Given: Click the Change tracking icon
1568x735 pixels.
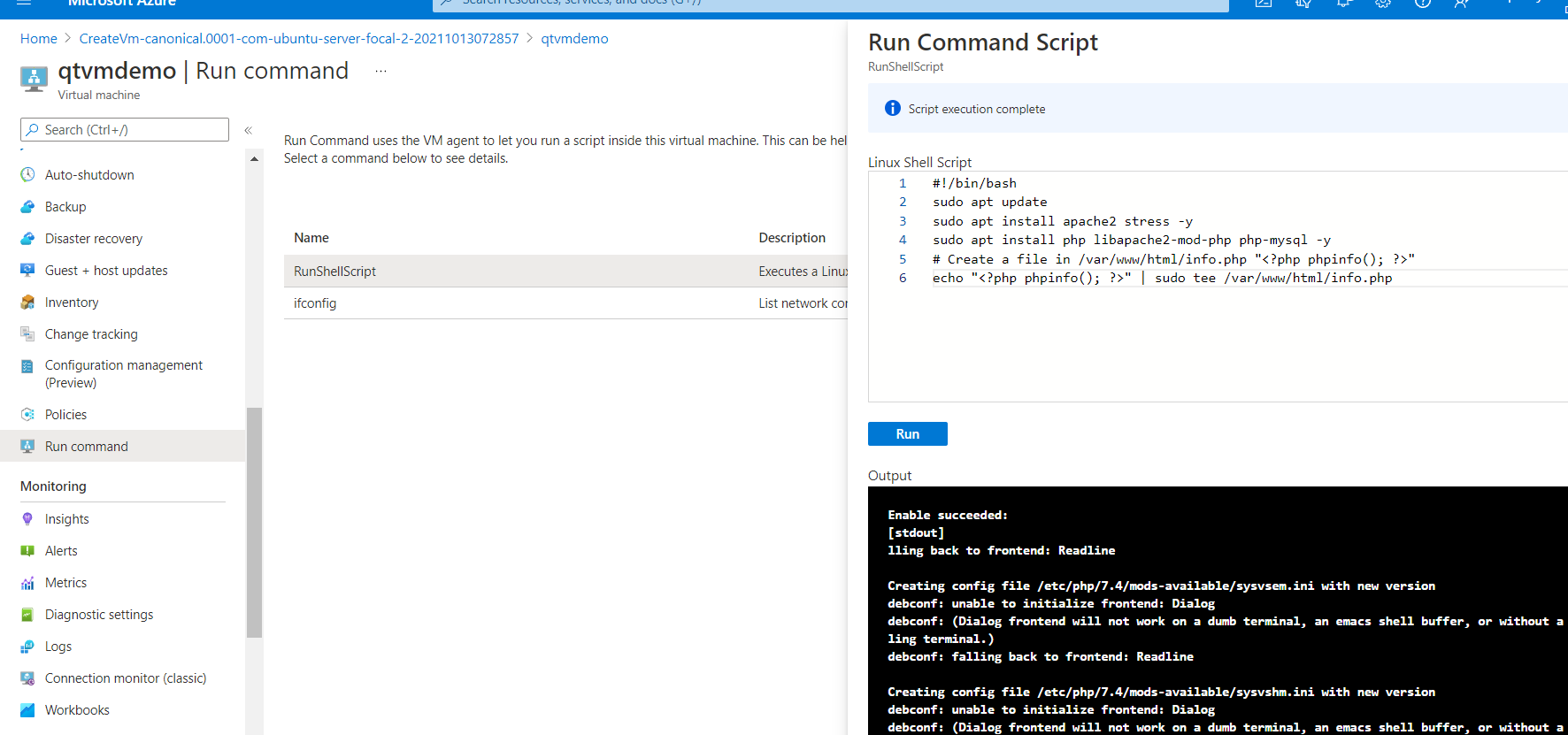Looking at the screenshot, I should pyautogui.click(x=27, y=333).
